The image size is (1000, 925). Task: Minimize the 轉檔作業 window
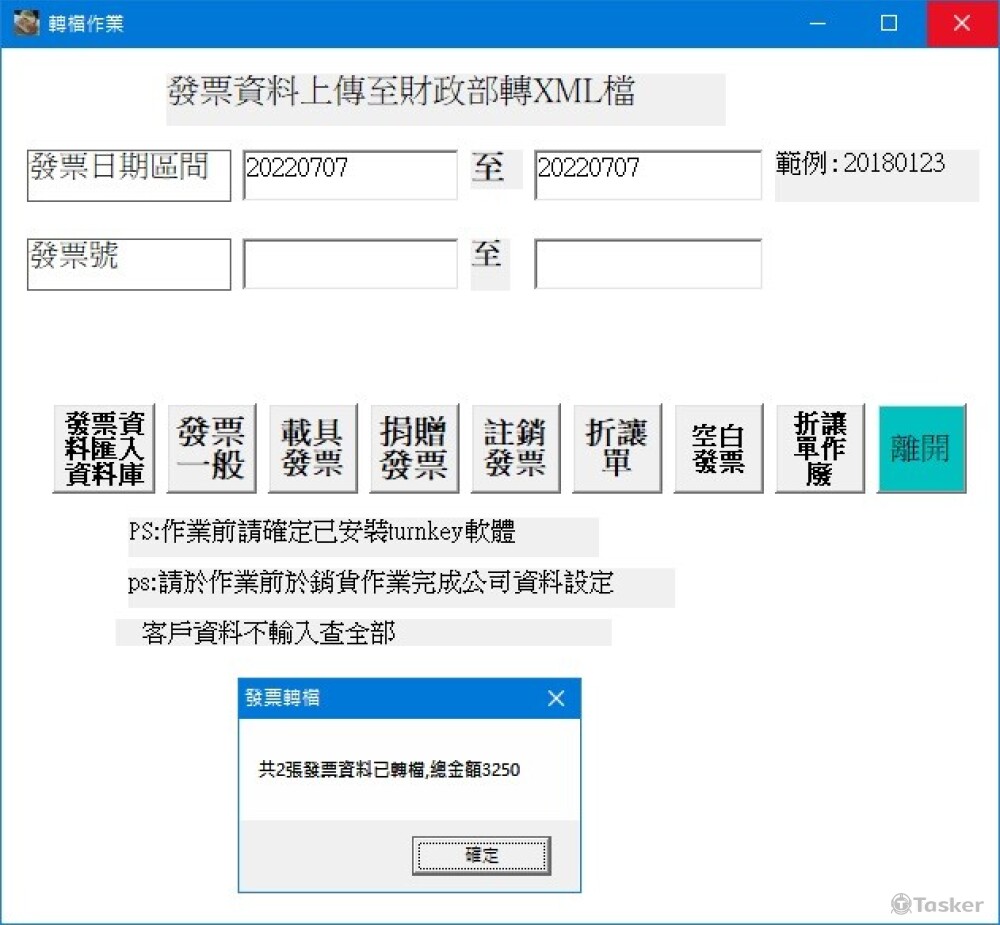pos(818,24)
